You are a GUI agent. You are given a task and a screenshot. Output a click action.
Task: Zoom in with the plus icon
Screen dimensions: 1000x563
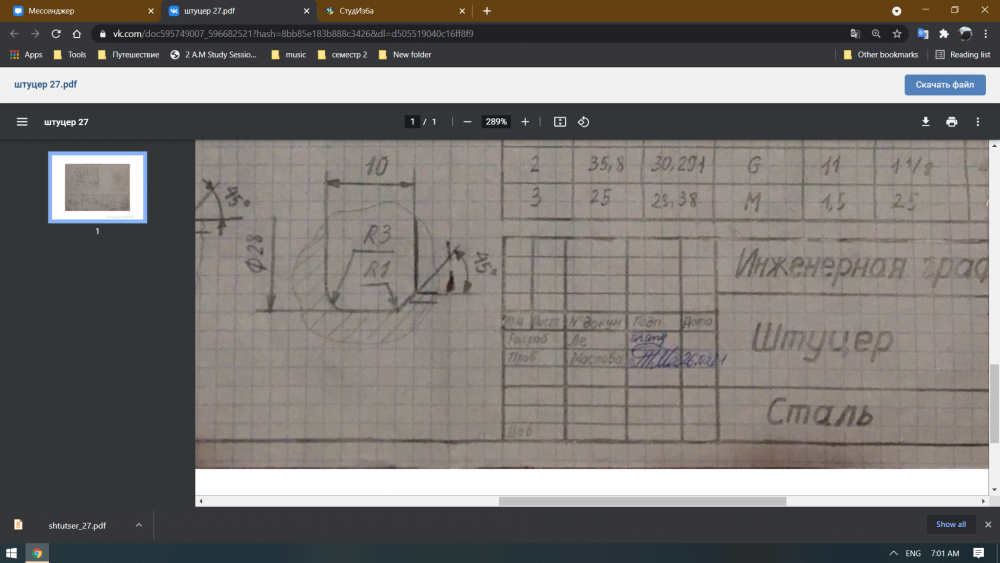(525, 122)
